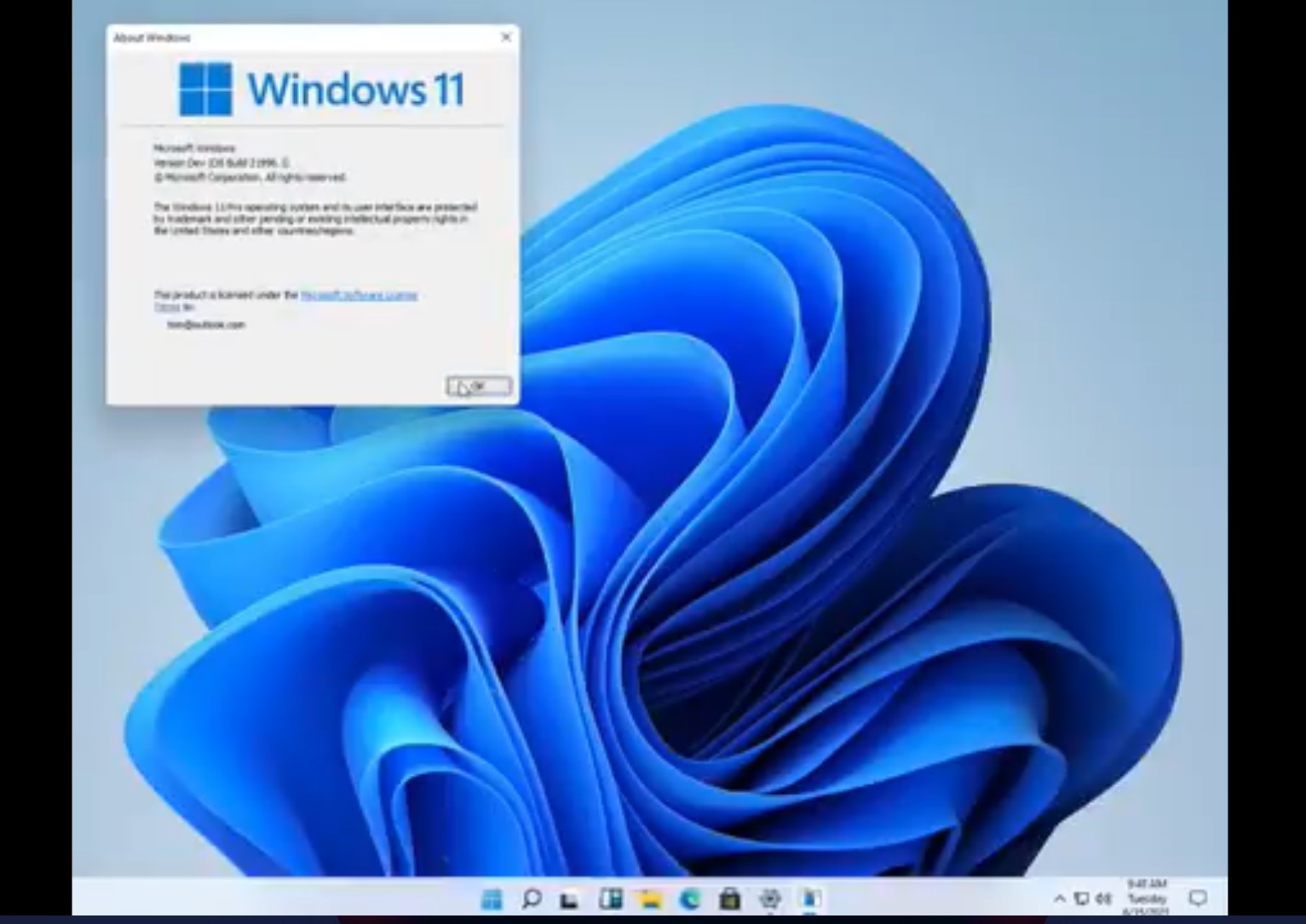The width and height of the screenshot is (1306, 924).
Task: Open Microsoft Store from taskbar
Action: click(x=729, y=898)
